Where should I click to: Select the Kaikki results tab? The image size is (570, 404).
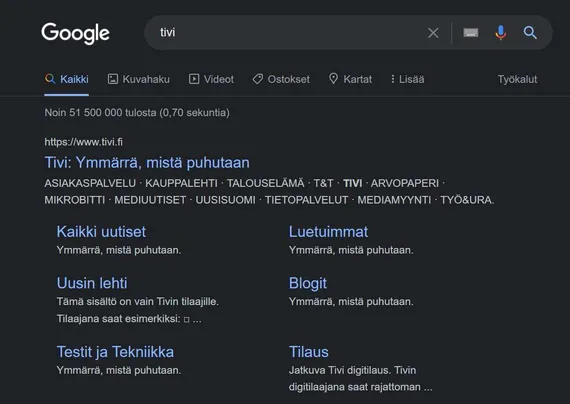(67, 79)
